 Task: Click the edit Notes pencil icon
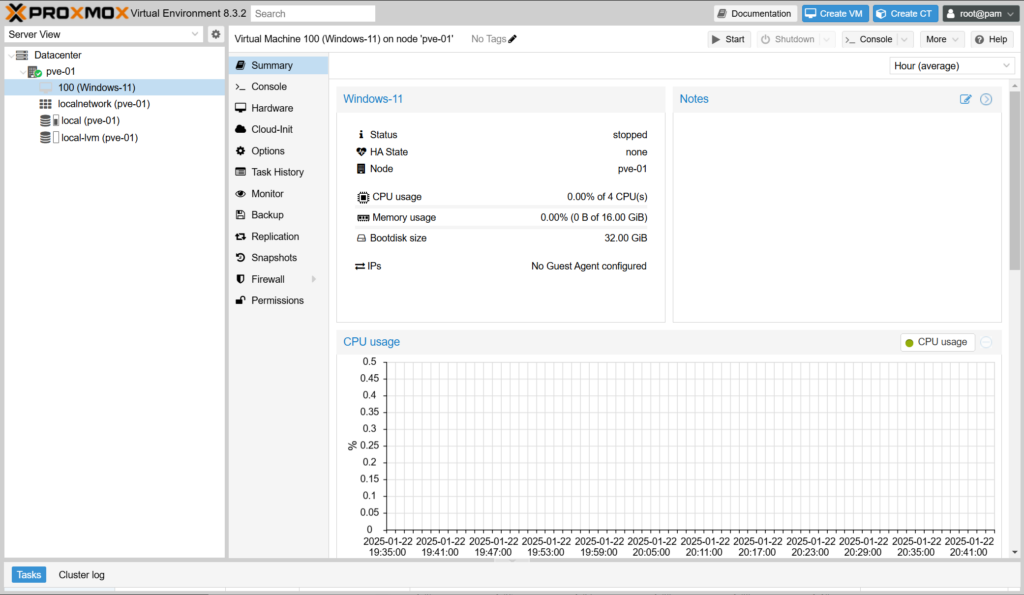965,99
